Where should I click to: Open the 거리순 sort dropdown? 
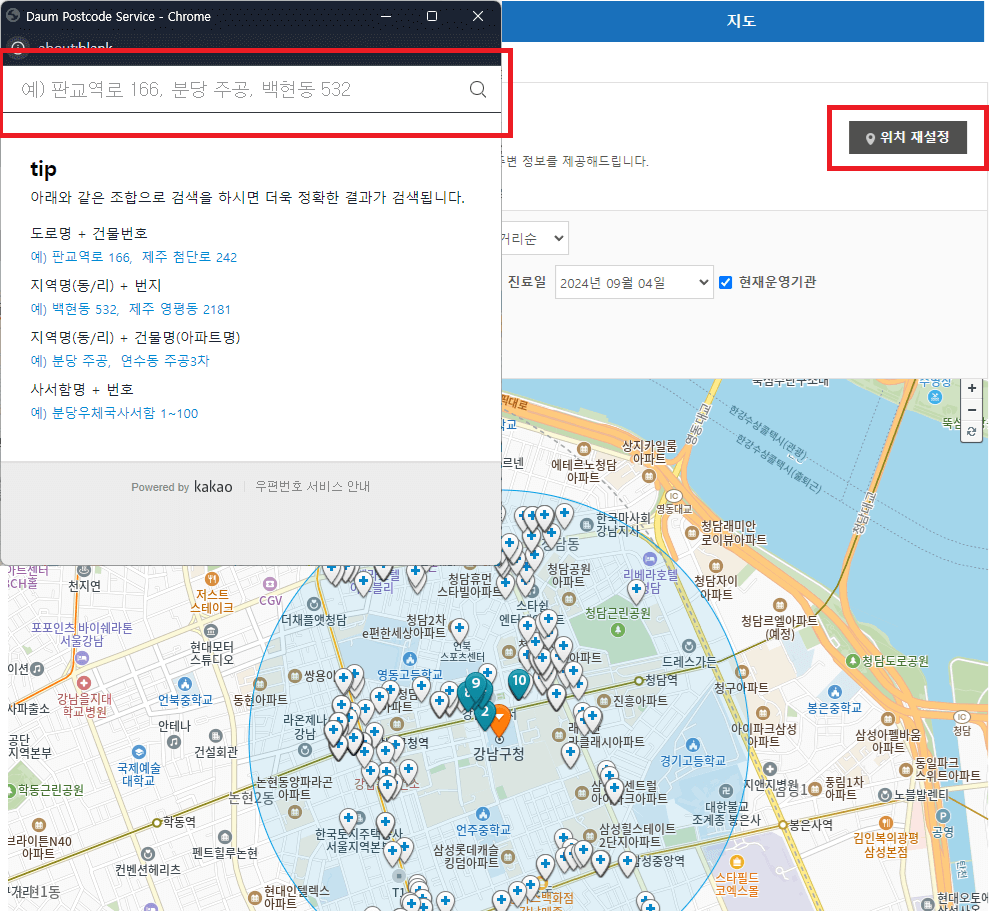535,238
